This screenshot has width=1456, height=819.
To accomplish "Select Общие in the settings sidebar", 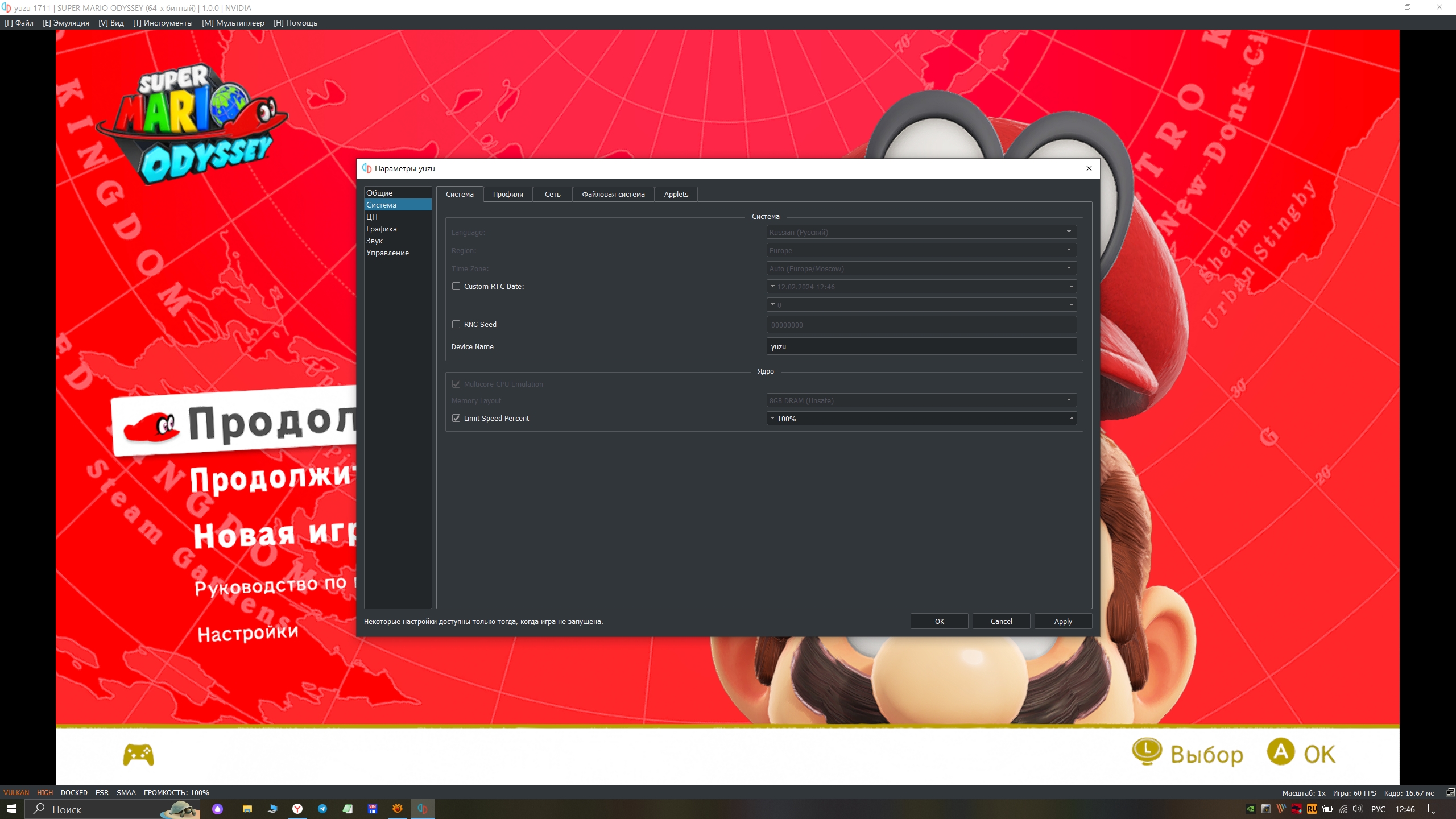I will 398,193.
